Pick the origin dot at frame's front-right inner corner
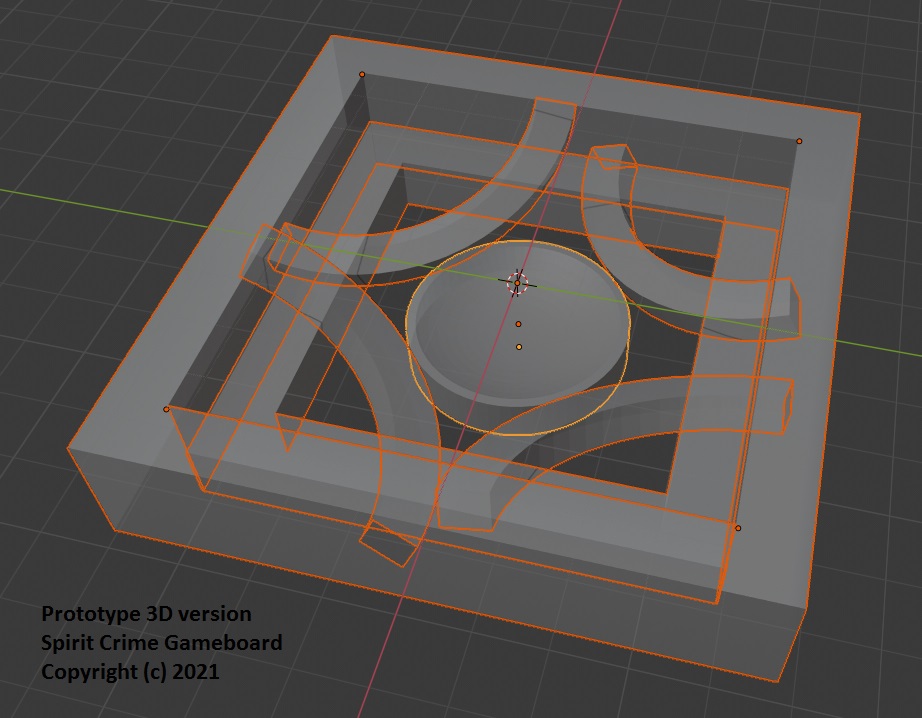The height and width of the screenshot is (718, 922). point(738,528)
